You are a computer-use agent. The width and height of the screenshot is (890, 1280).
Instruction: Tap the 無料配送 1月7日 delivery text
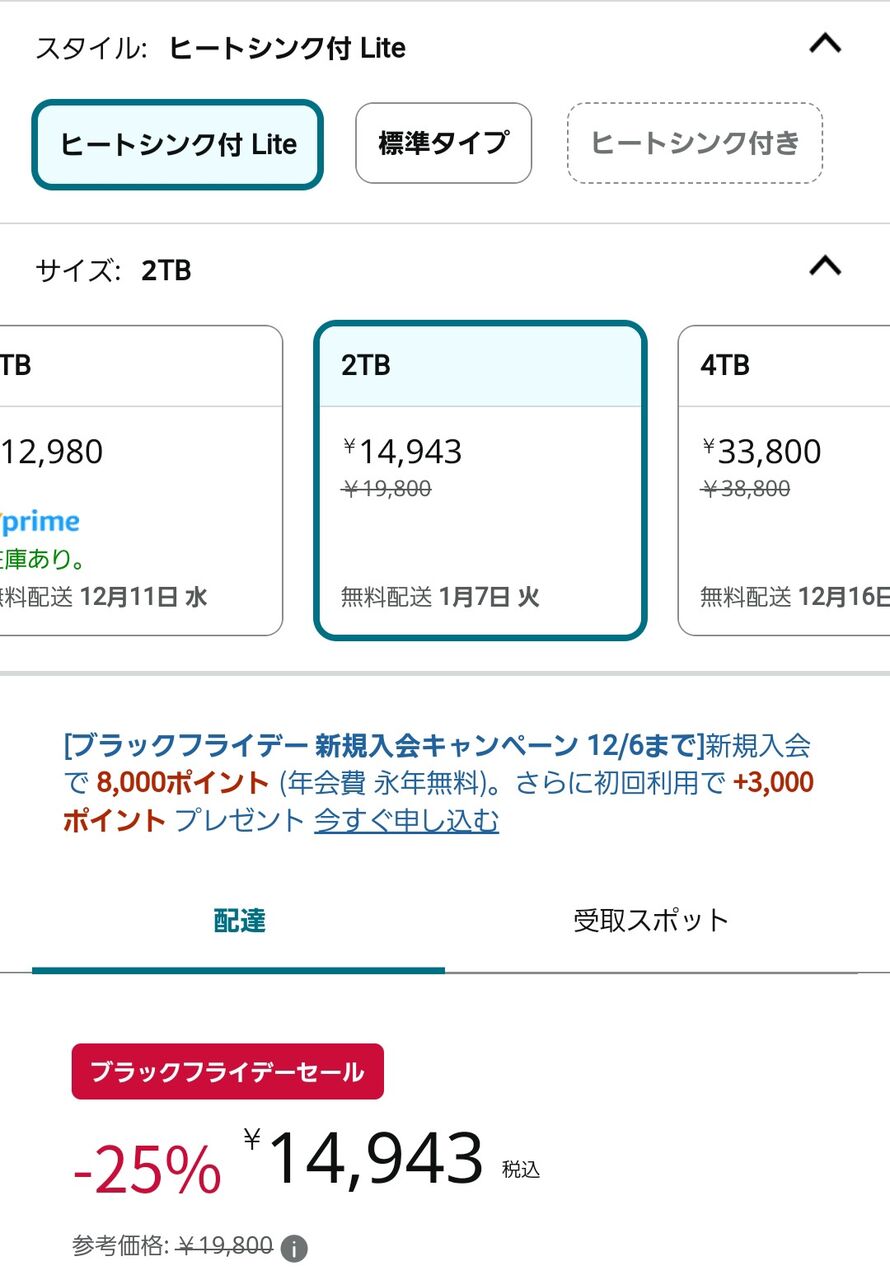click(440, 598)
